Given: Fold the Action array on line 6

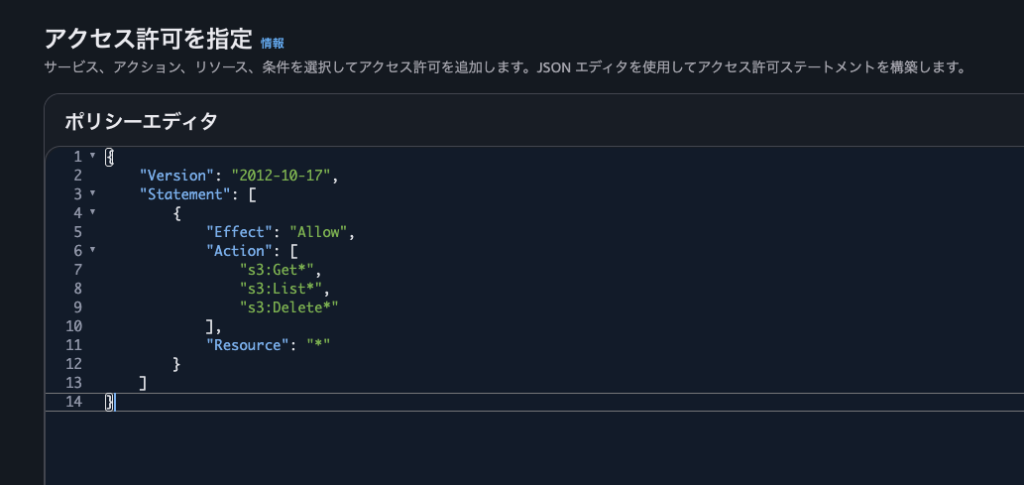Looking at the screenshot, I should pos(93,250).
